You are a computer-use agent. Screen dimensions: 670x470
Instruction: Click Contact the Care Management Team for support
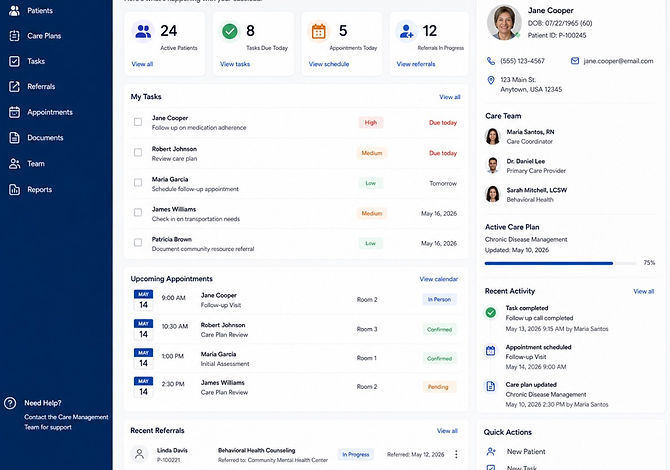66,422
